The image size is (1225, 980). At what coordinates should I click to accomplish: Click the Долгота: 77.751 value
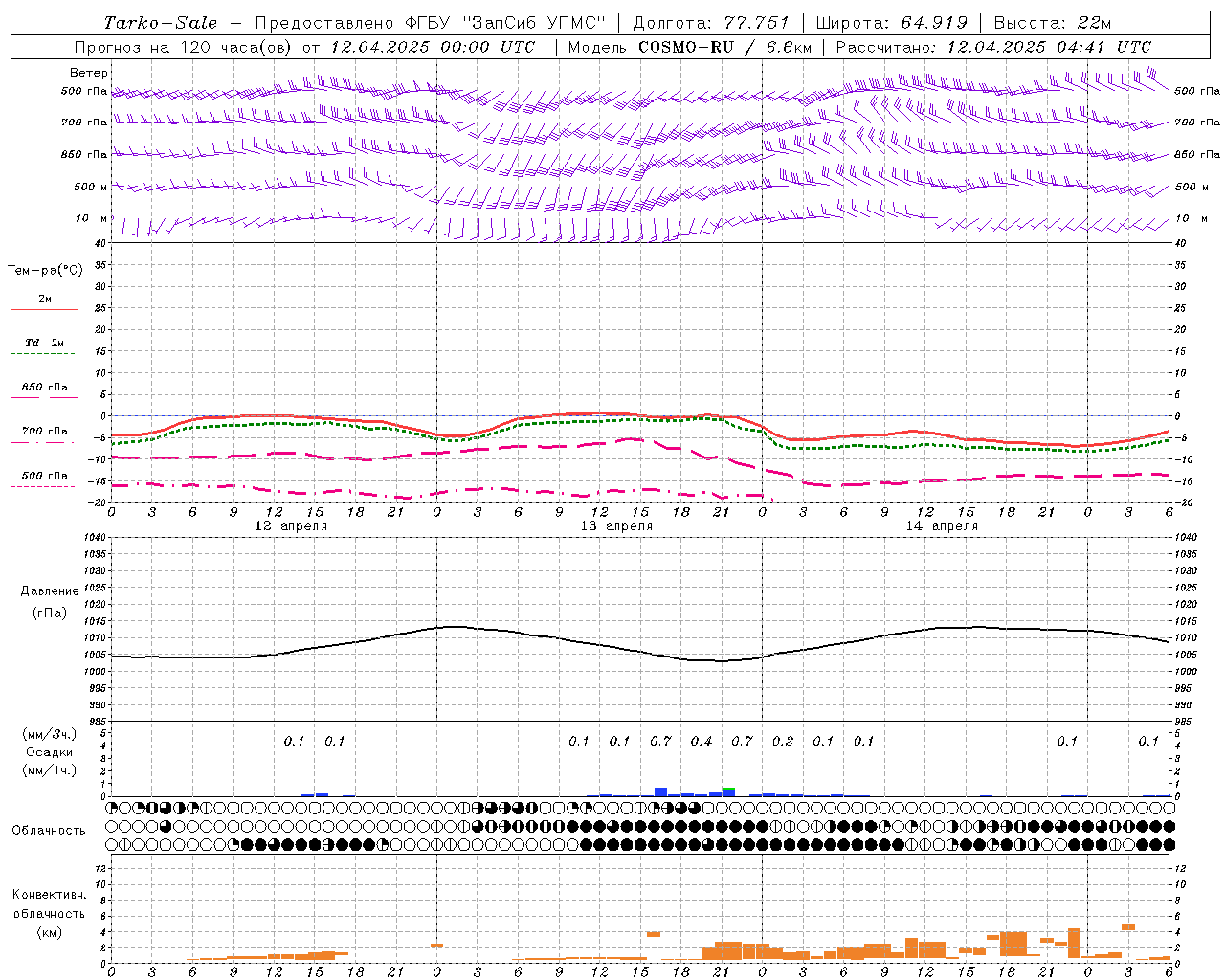(x=711, y=23)
